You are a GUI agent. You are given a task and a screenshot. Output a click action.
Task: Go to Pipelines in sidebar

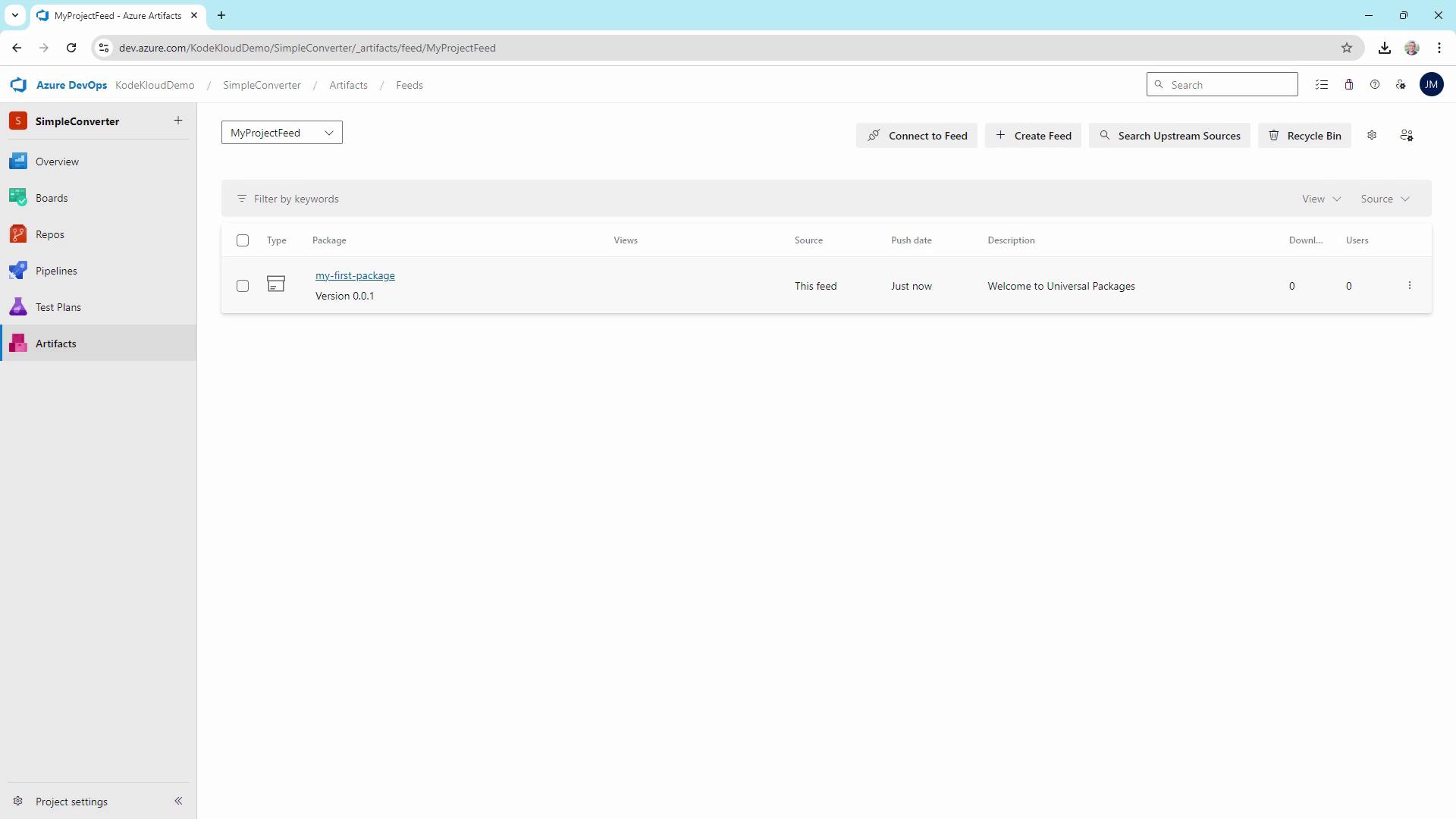(x=56, y=271)
